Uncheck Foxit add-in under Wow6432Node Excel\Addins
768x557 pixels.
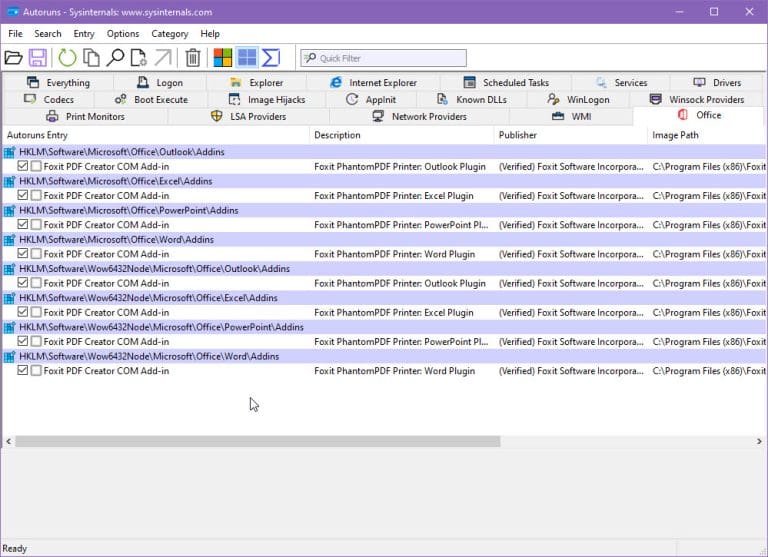(23, 312)
